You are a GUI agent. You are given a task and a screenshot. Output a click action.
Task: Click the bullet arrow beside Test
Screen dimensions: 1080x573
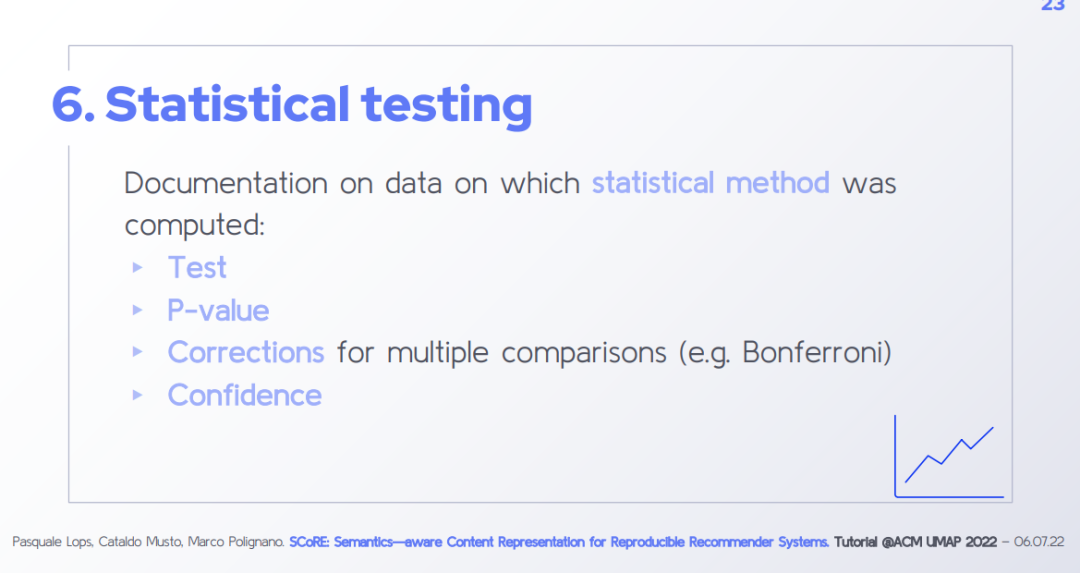click(137, 267)
